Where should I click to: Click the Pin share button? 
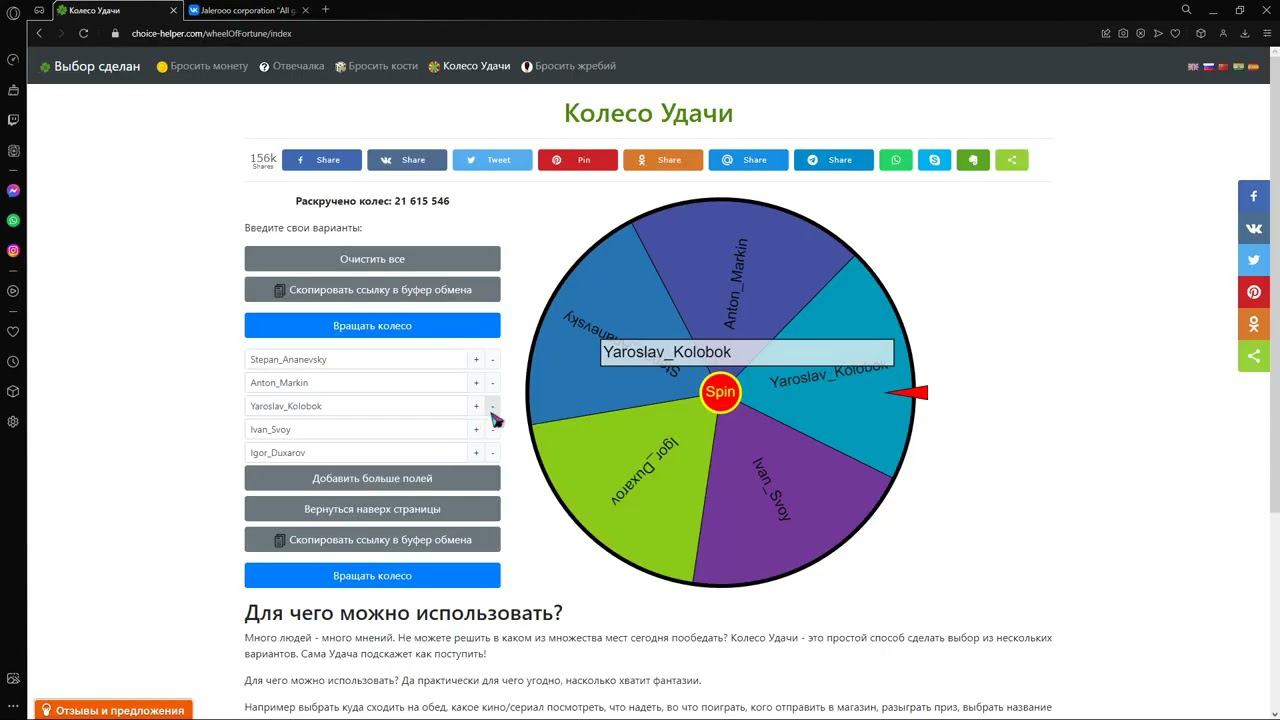[x=578, y=160]
